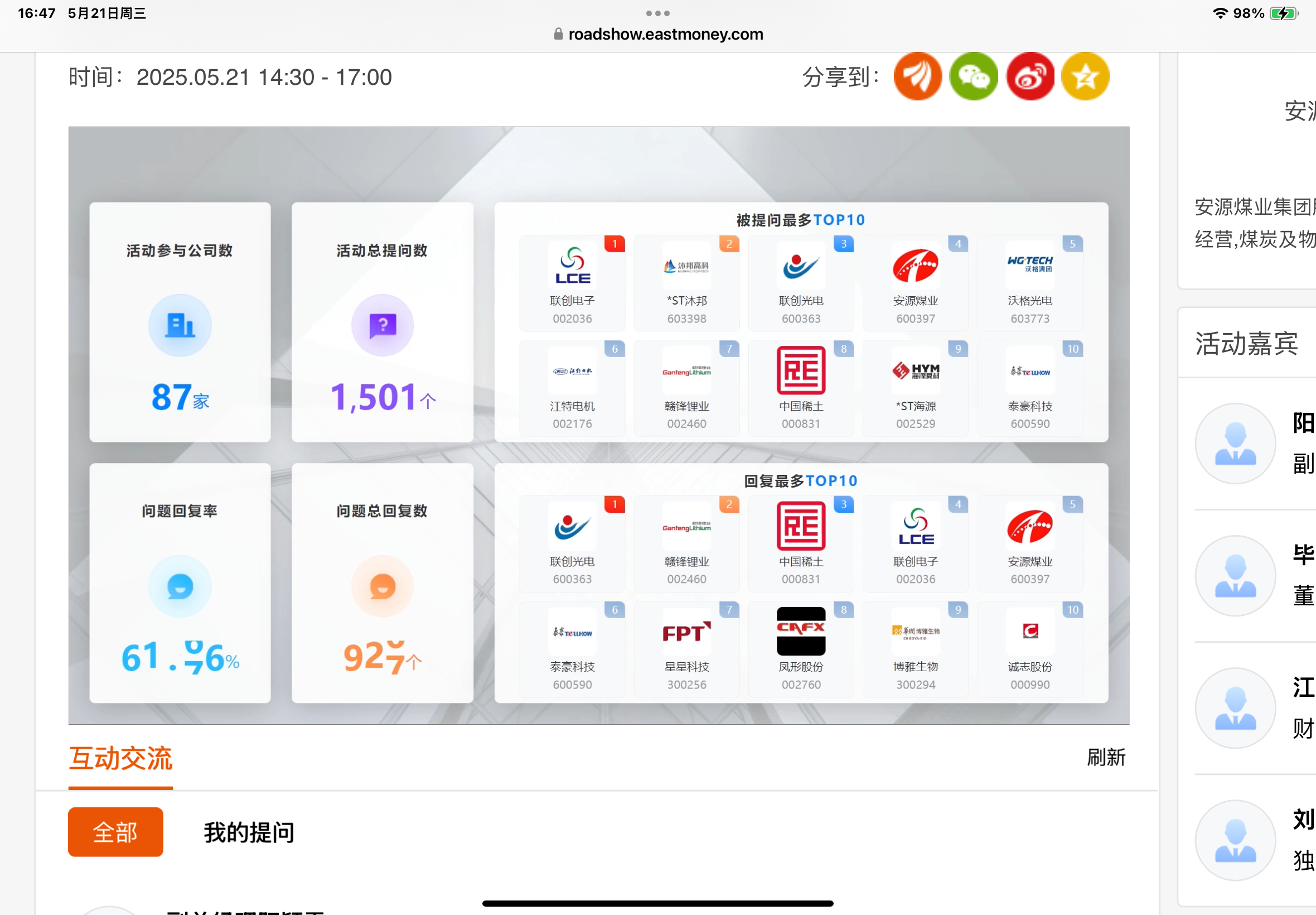Switch to 我的提问 tab
Viewport: 1316px width, 915px height.
click(x=249, y=832)
